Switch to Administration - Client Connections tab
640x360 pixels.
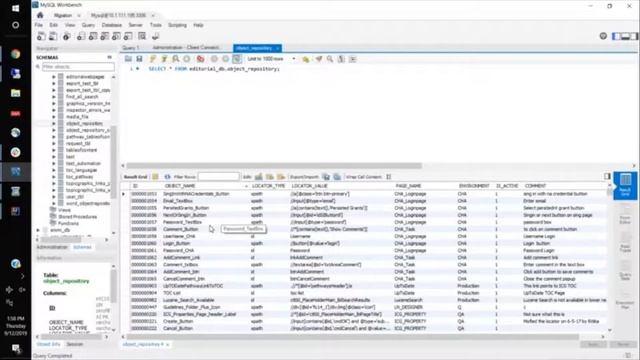click(x=186, y=48)
